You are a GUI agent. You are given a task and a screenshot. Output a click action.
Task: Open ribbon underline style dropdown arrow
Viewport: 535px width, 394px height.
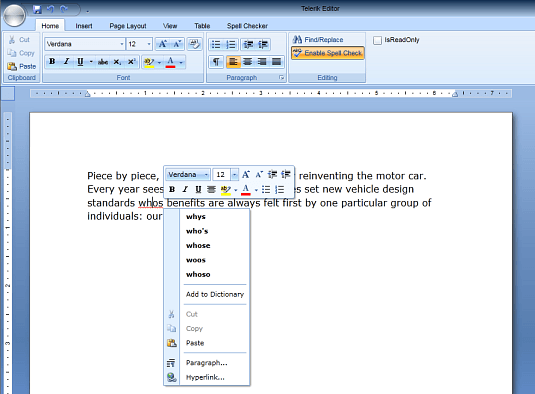pos(91,62)
